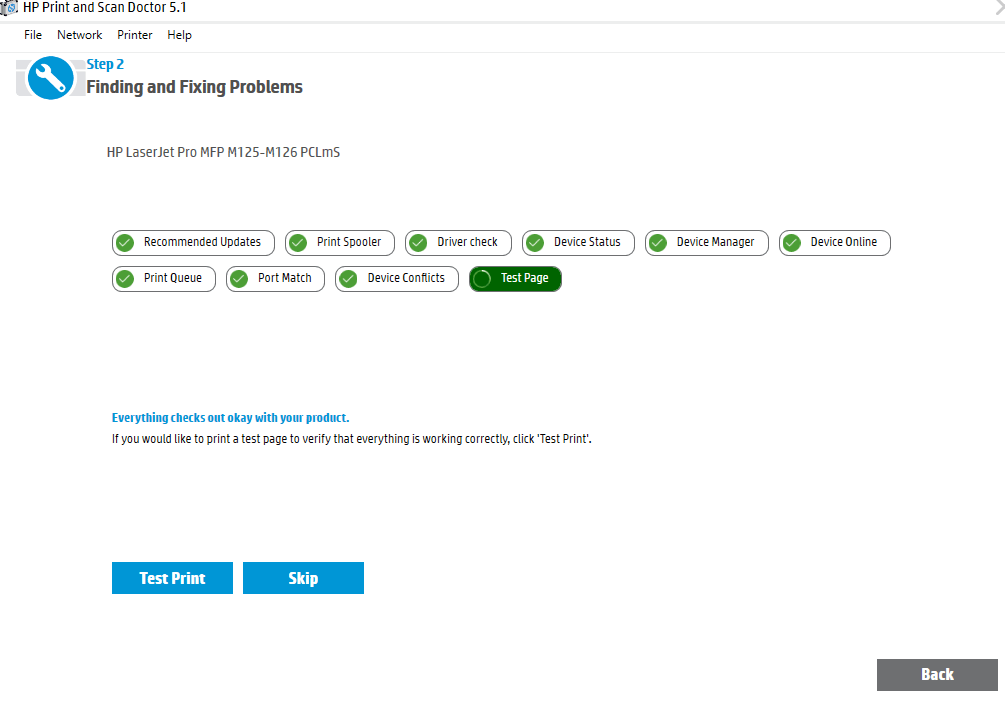1005x711 pixels.
Task: Click the Port Match green checkmark
Action: [239, 279]
